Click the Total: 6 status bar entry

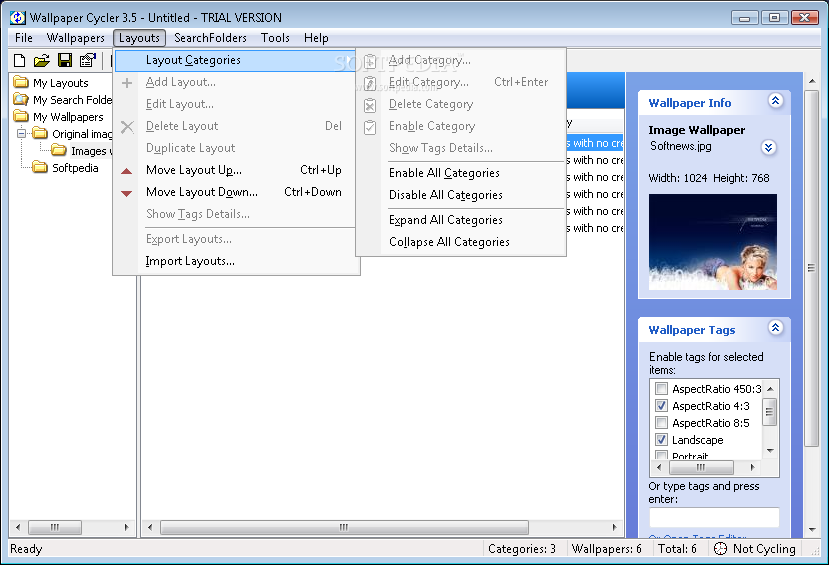[677, 549]
